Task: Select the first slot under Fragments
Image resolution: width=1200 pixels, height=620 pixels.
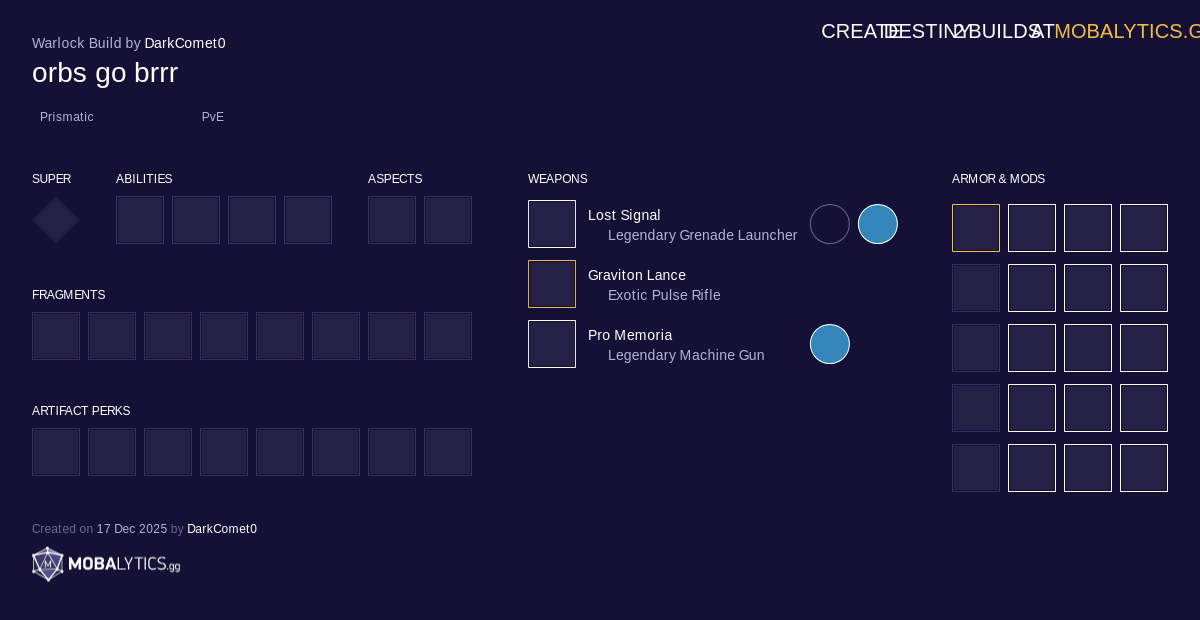Action: (x=56, y=336)
